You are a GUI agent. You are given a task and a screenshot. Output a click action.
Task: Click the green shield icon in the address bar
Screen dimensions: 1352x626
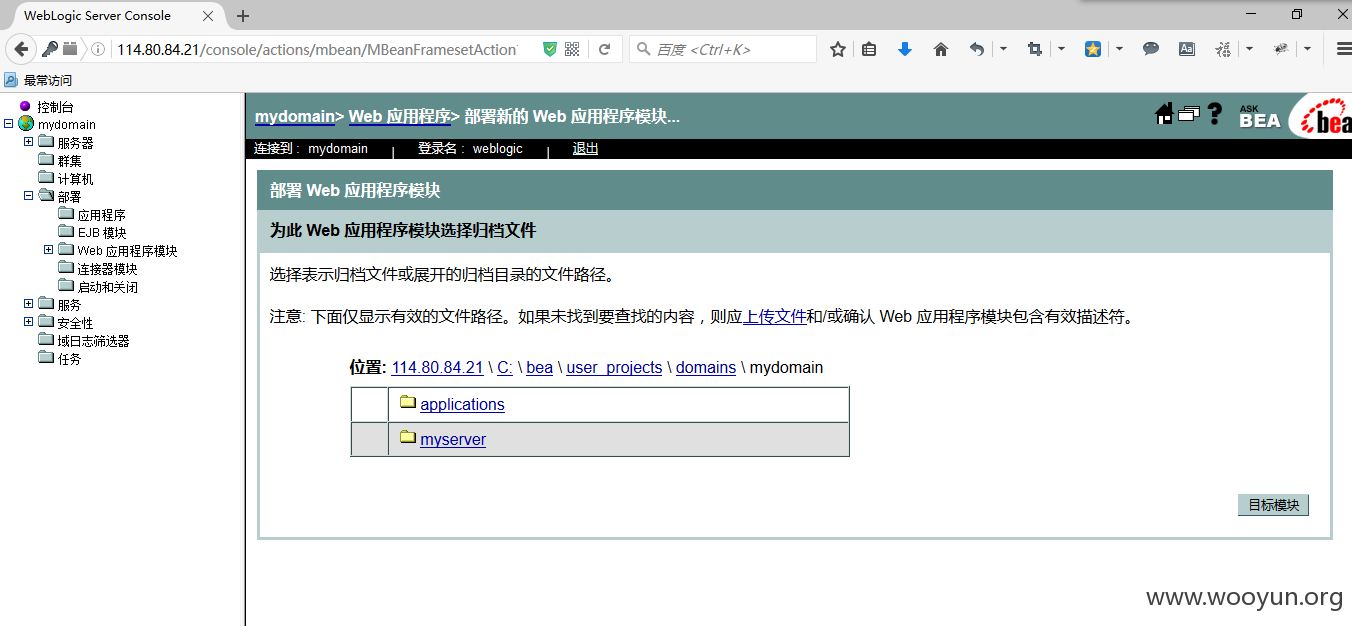549,49
